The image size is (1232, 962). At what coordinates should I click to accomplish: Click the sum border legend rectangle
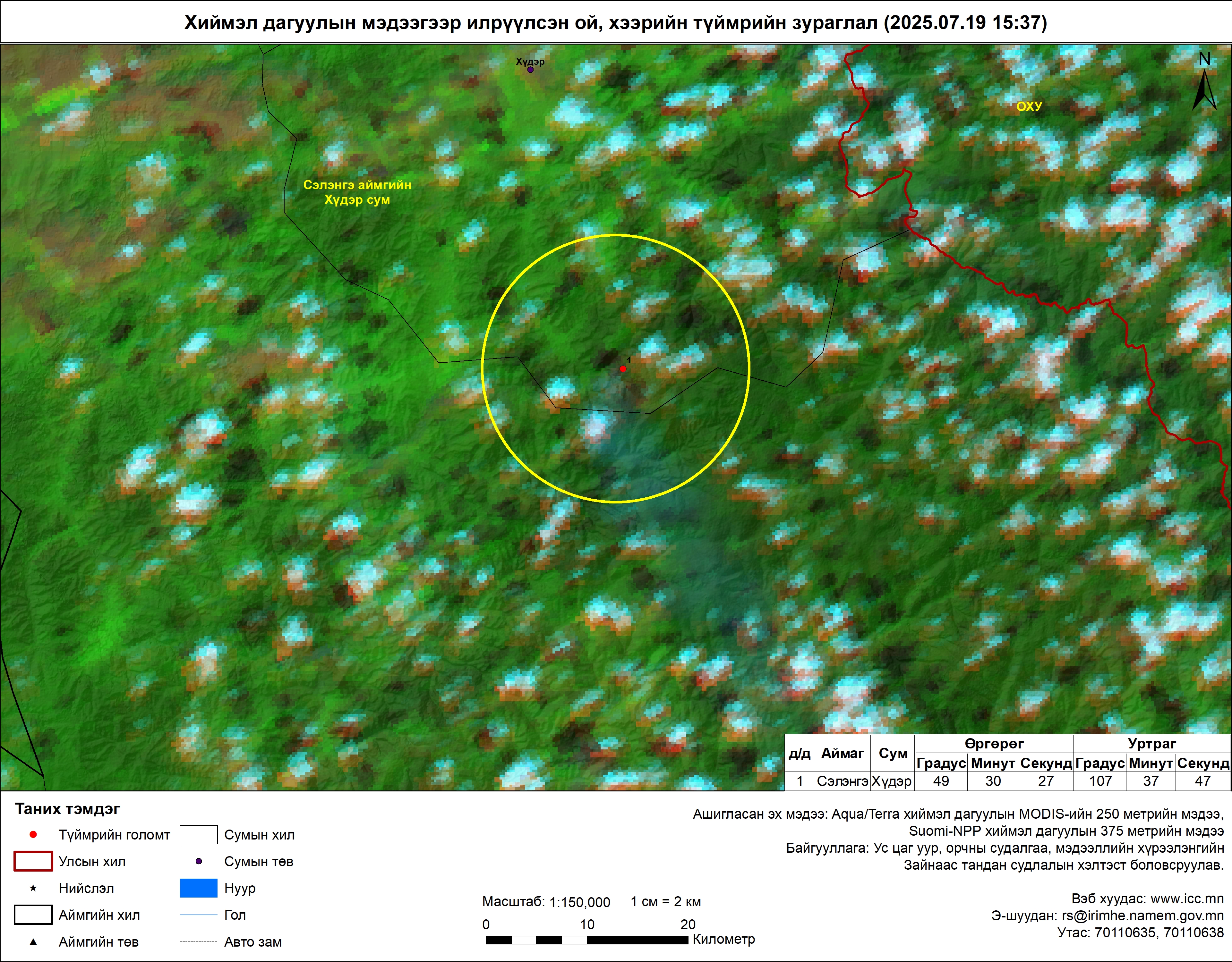click(199, 835)
